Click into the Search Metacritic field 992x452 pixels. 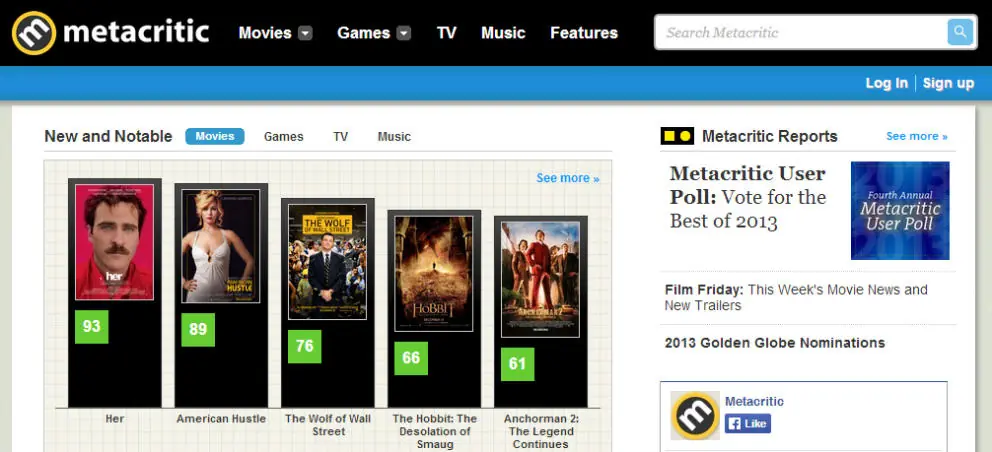801,32
